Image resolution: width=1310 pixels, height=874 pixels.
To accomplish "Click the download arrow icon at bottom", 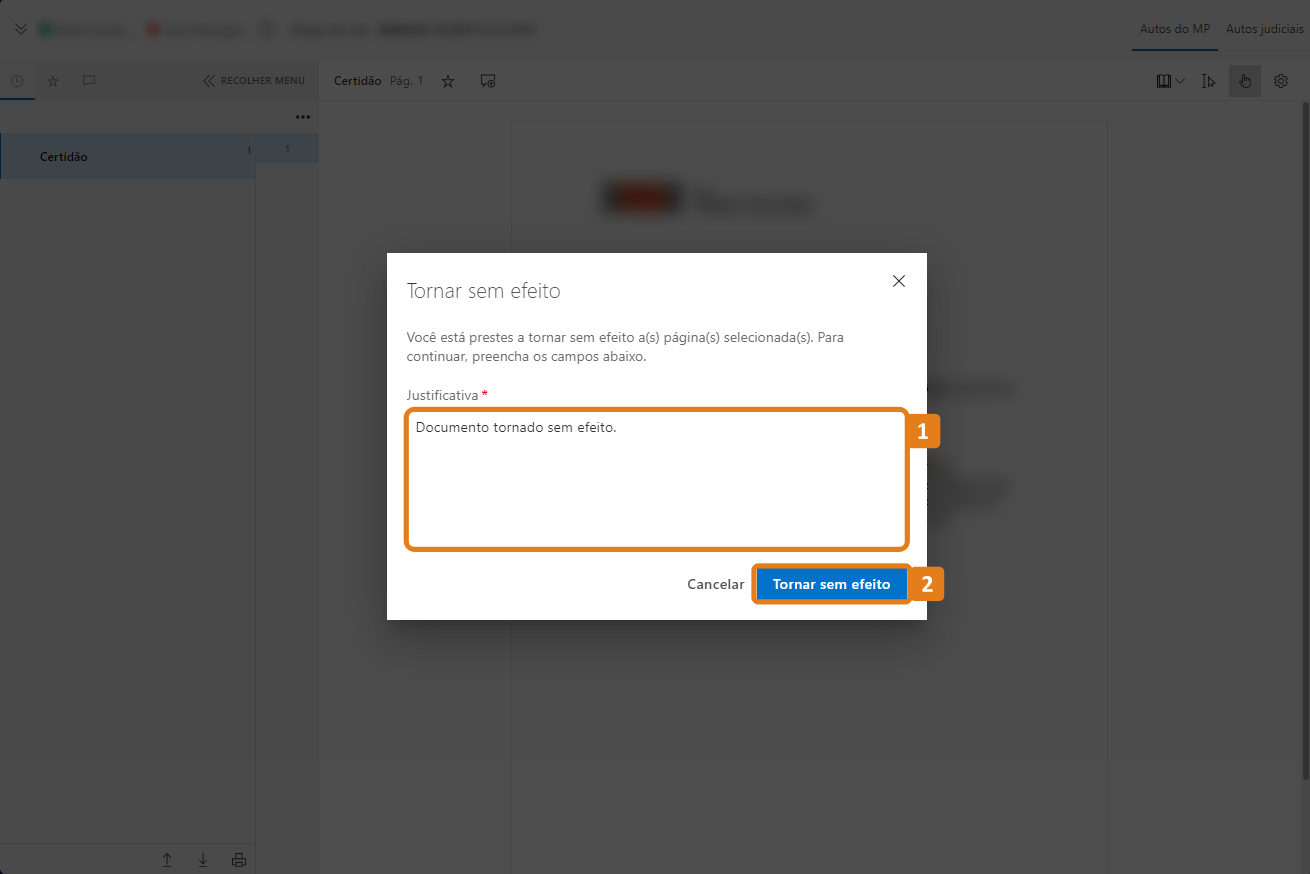I will click(x=203, y=860).
